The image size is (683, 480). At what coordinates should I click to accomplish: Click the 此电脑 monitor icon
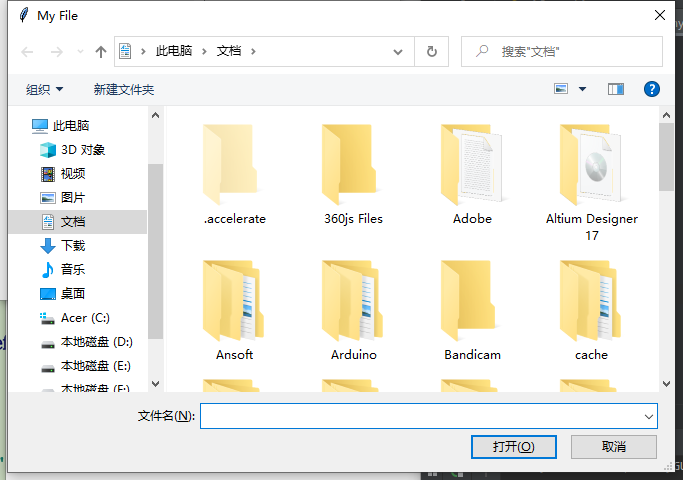[x=40, y=126]
